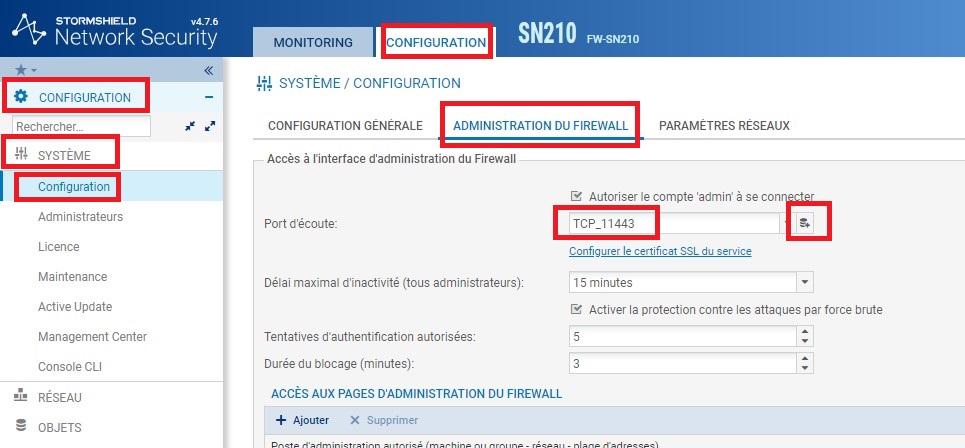Toggle brute force protection checkbox
Viewport: 965px width, 448px height.
[x=576, y=309]
